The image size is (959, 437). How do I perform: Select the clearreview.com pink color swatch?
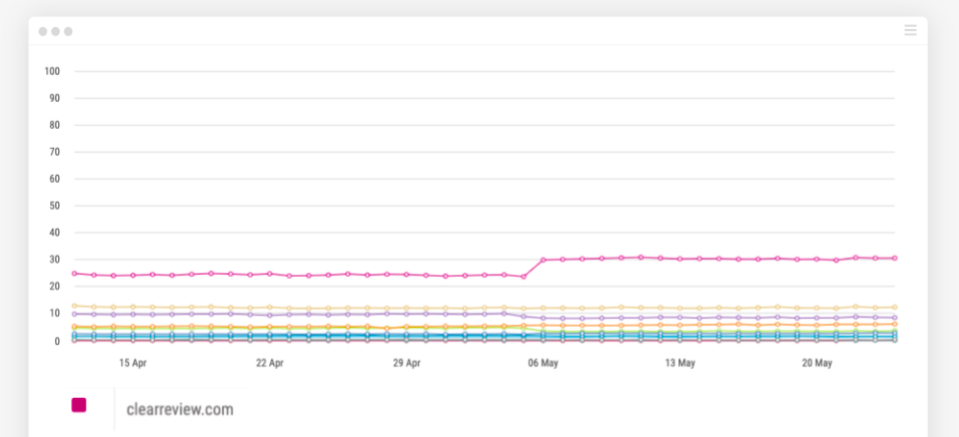coord(79,405)
